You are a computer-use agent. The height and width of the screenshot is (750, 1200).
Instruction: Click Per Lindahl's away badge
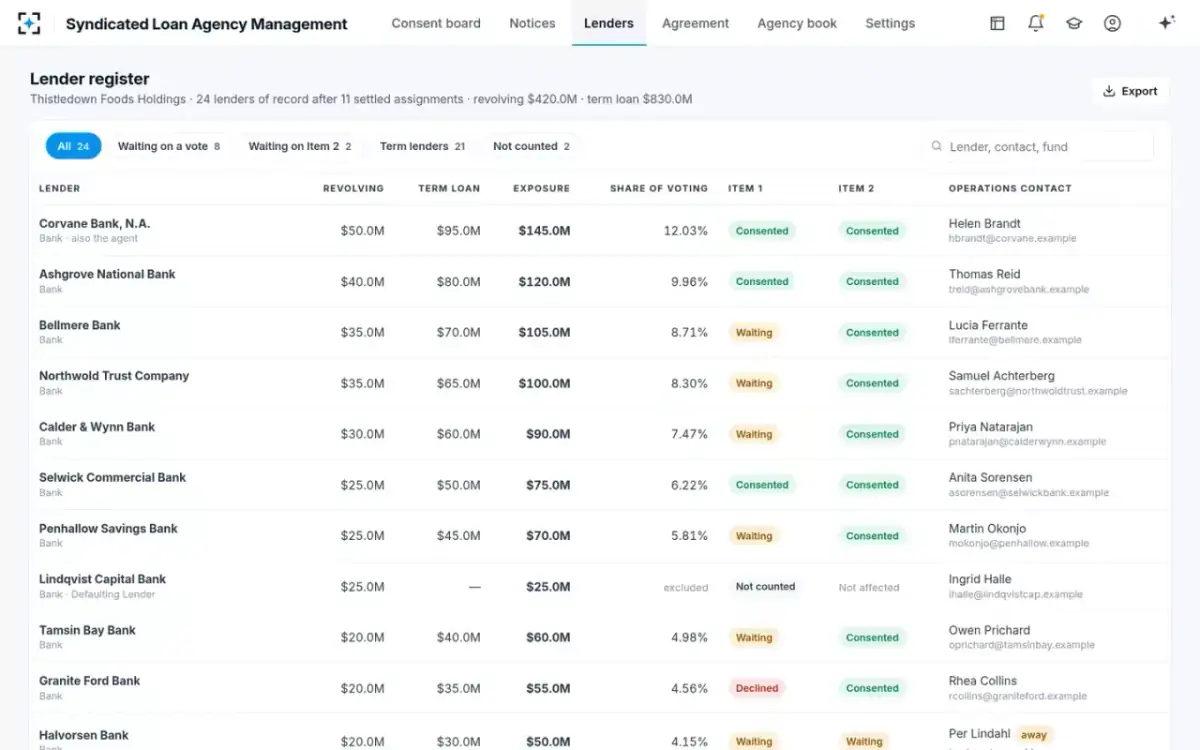pos(1034,735)
